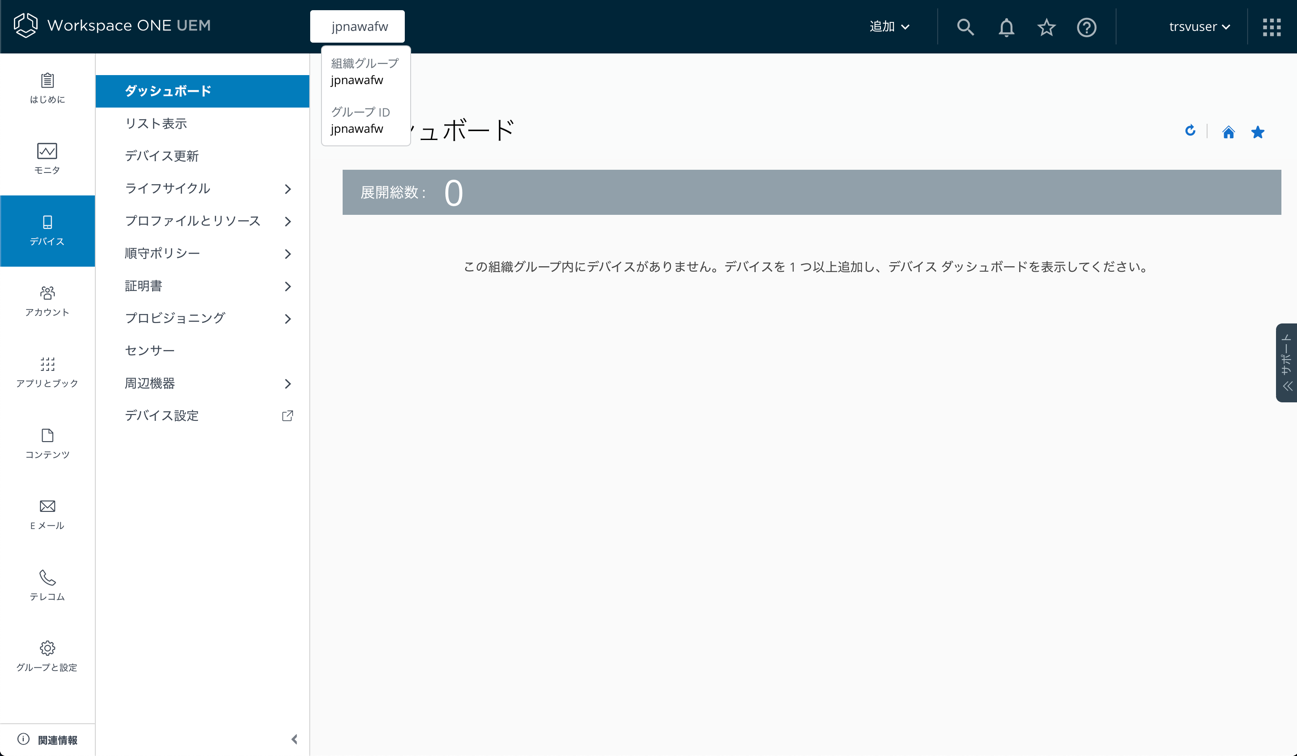The height and width of the screenshot is (756, 1297).
Task: Click the no-devices message text
Action: 805,267
